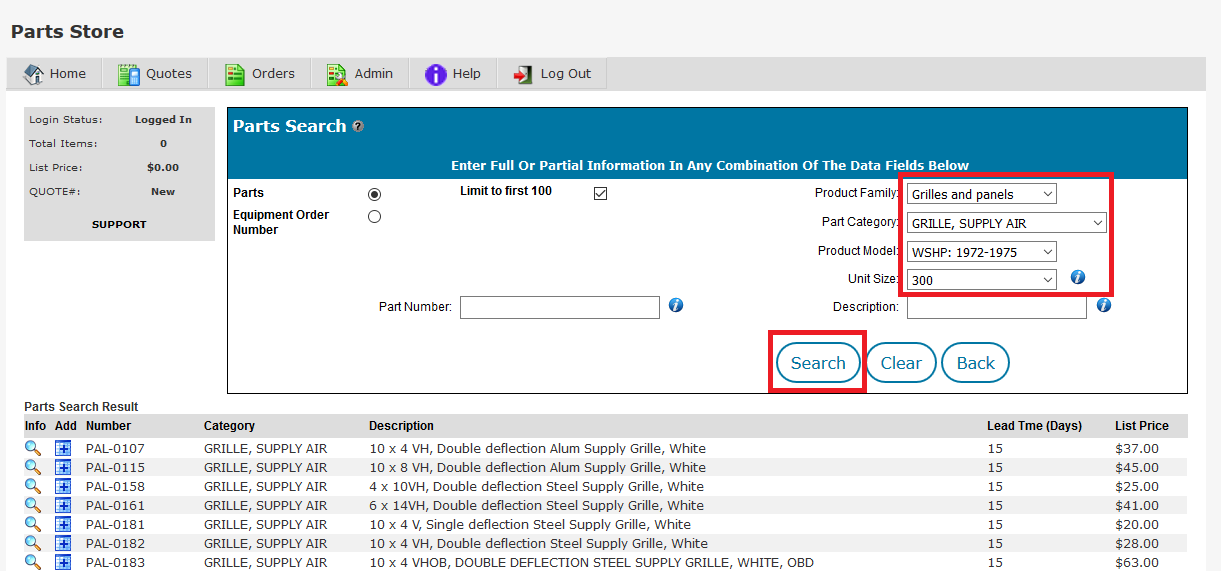Open the Product Model dropdown
The width and height of the screenshot is (1221, 571).
pos(982,252)
